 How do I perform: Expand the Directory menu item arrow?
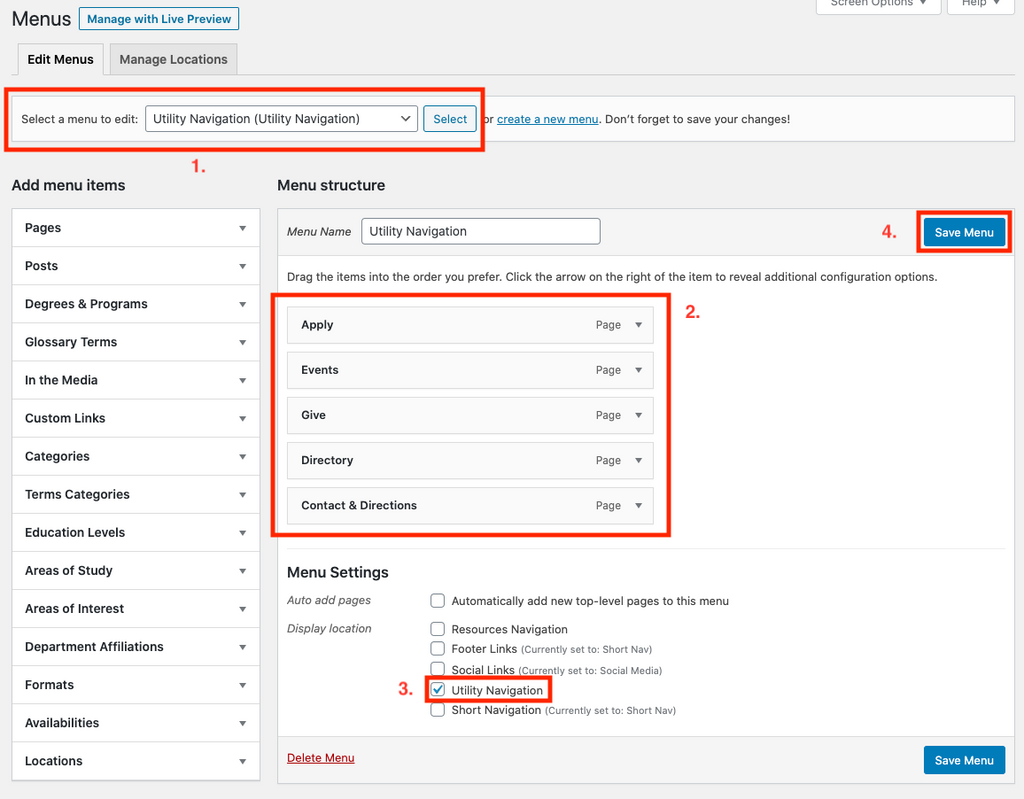tap(639, 460)
